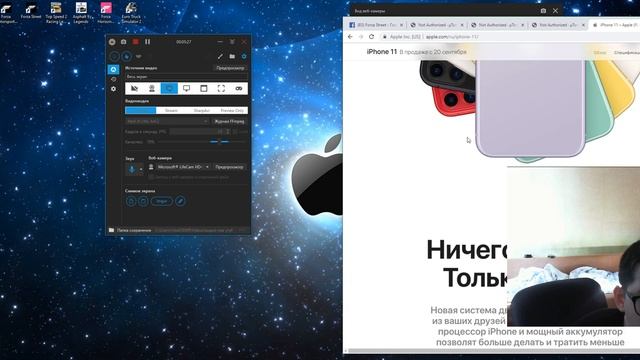Switch to the second Not Authorized tab
Screen dimensions: 640x360
point(498,25)
